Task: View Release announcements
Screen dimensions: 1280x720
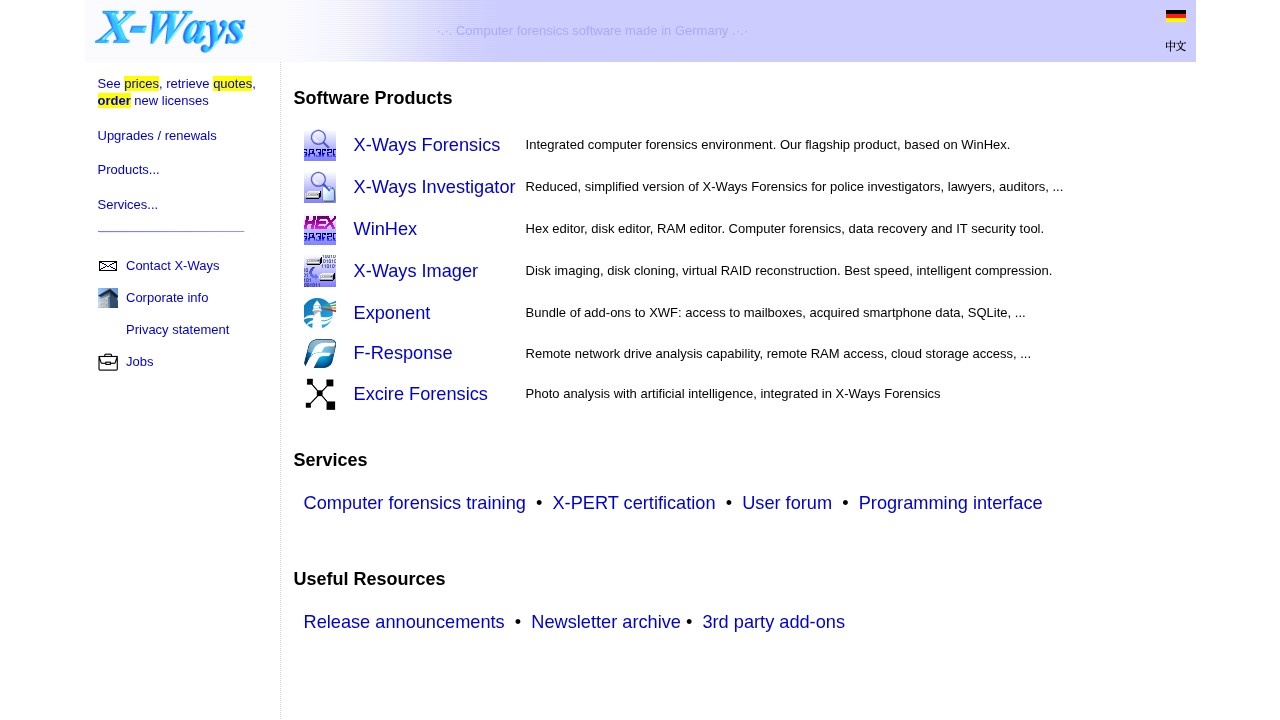Action: (x=404, y=622)
